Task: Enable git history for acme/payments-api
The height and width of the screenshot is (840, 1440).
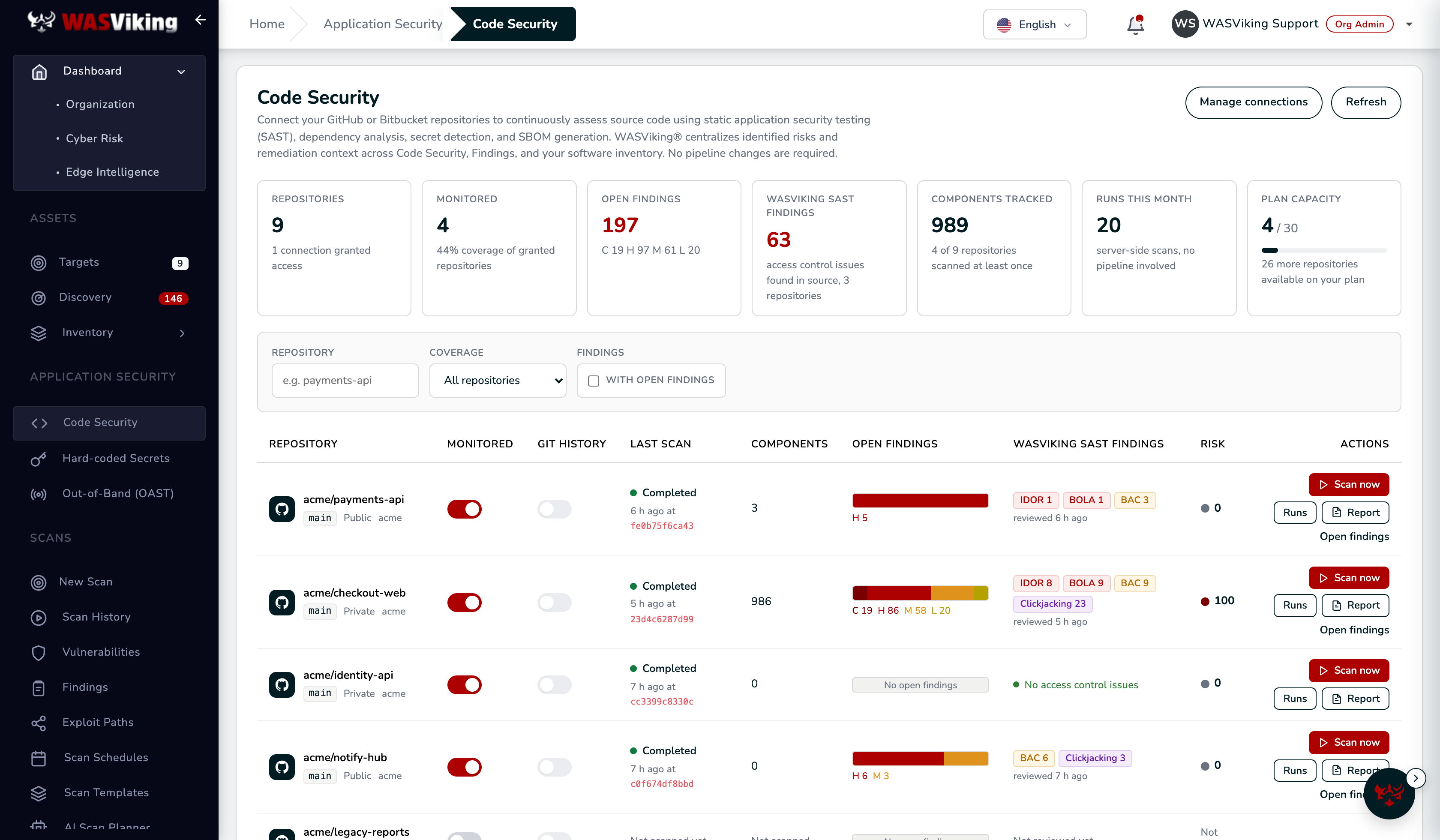Action: point(554,509)
